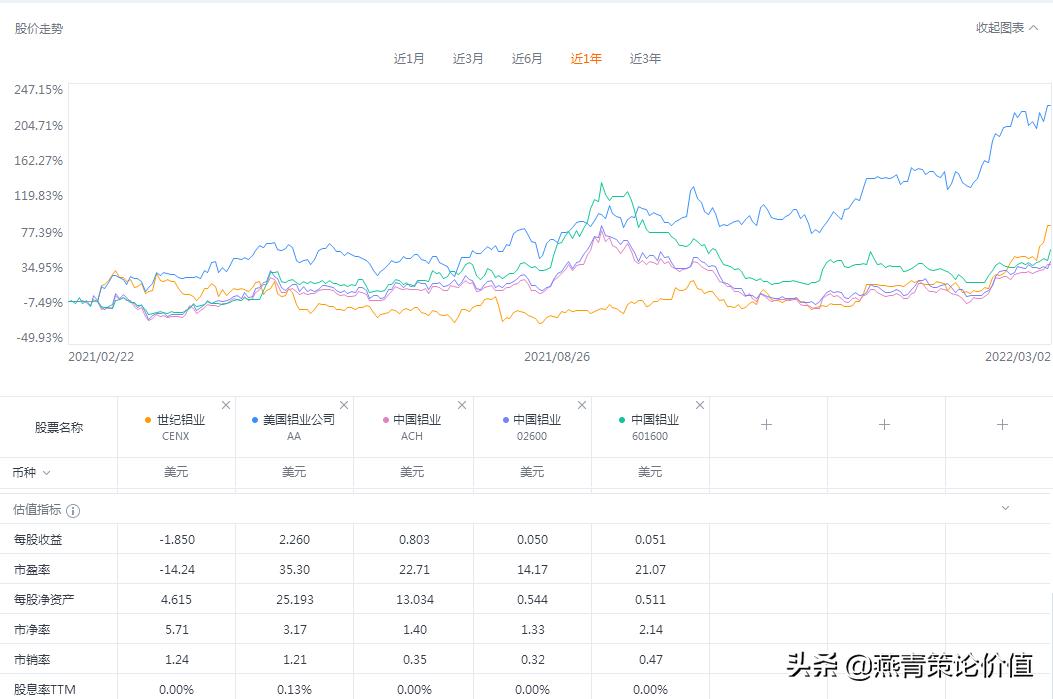The width and height of the screenshot is (1053, 699).
Task: Remove 世纪铝业 CENX using its X icon
Action: point(226,405)
